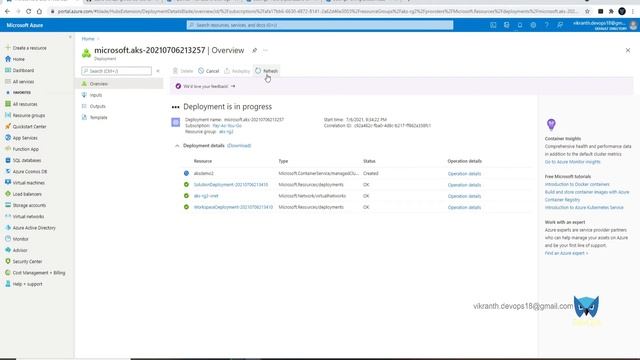Click Find an Azure expert link

(566, 253)
